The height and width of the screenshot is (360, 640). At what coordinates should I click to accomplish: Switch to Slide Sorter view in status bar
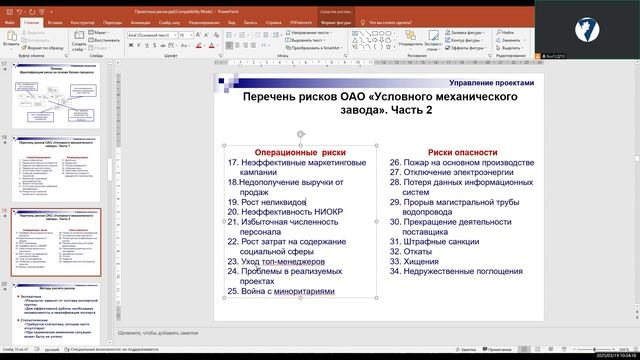pyautogui.click(x=538, y=349)
